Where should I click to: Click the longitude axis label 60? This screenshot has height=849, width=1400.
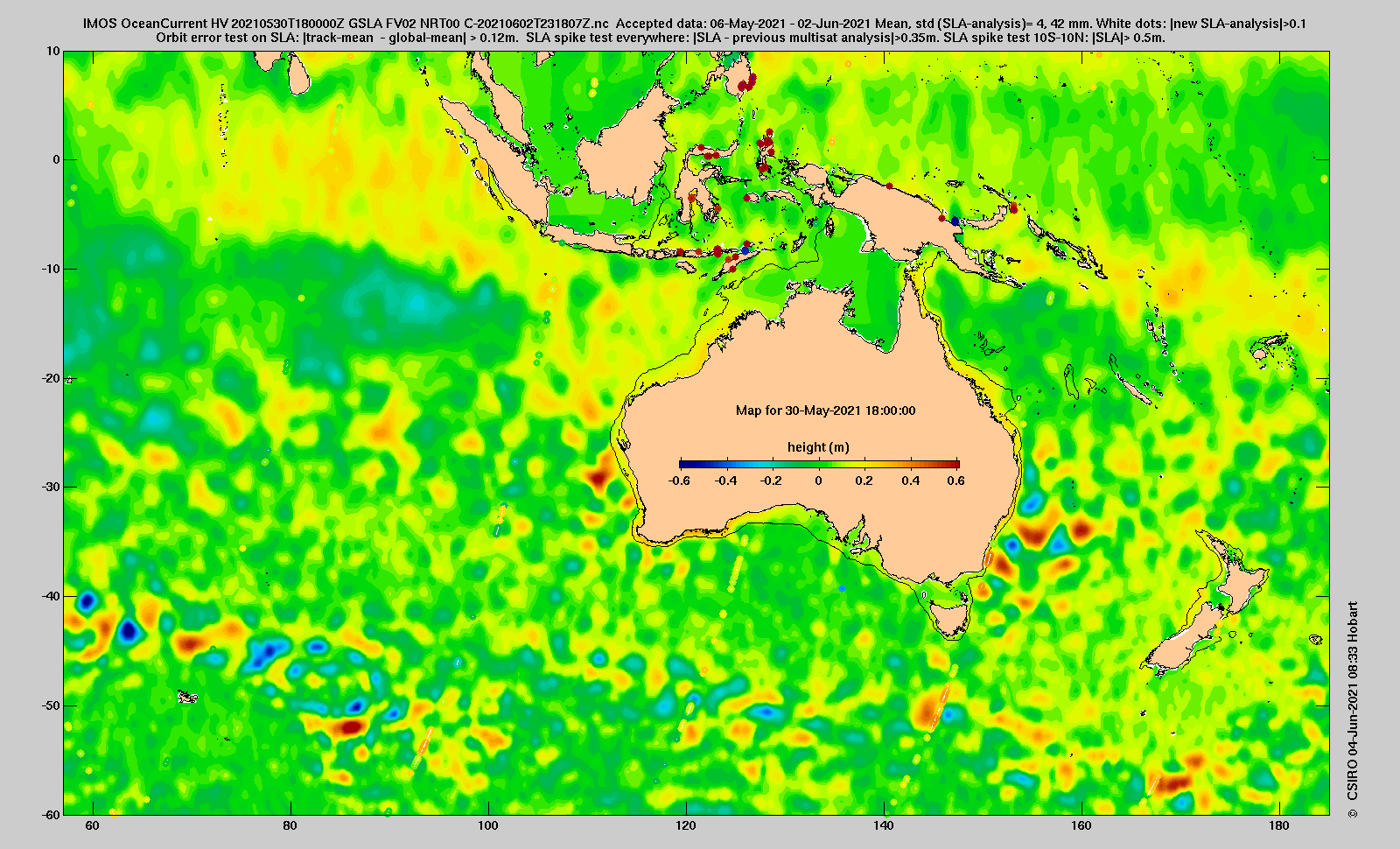click(x=92, y=825)
